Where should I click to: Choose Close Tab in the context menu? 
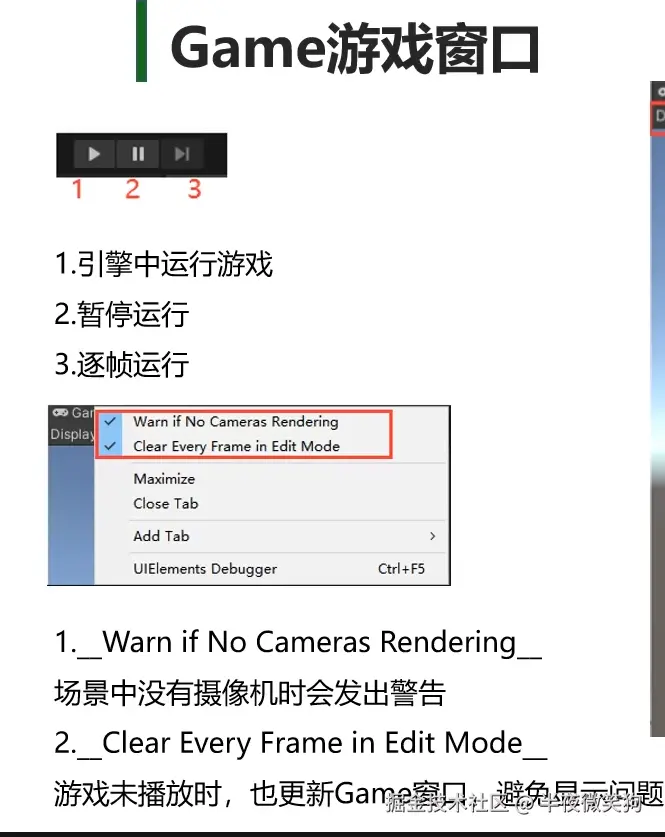[x=165, y=503]
